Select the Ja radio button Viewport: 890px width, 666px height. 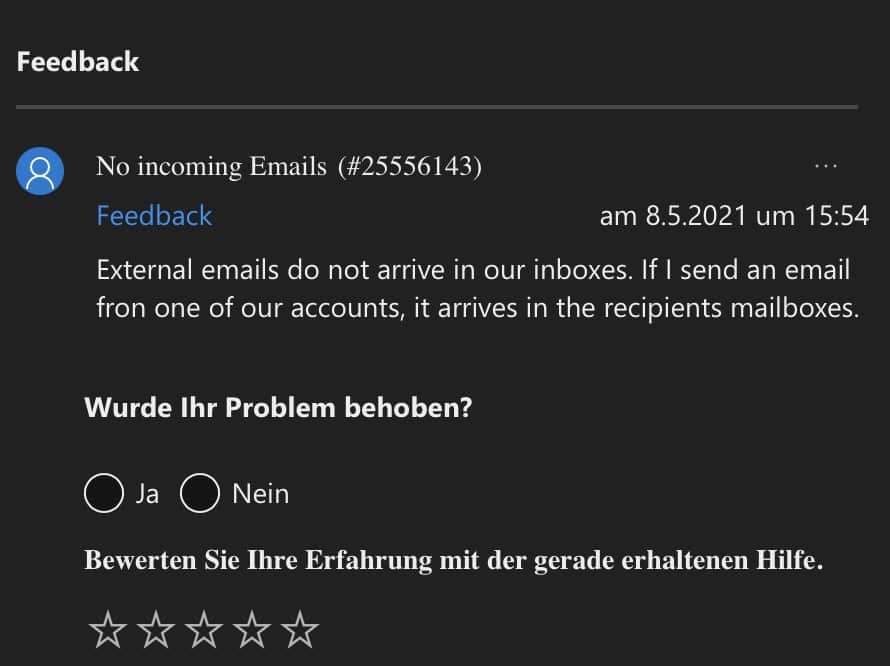pos(104,493)
